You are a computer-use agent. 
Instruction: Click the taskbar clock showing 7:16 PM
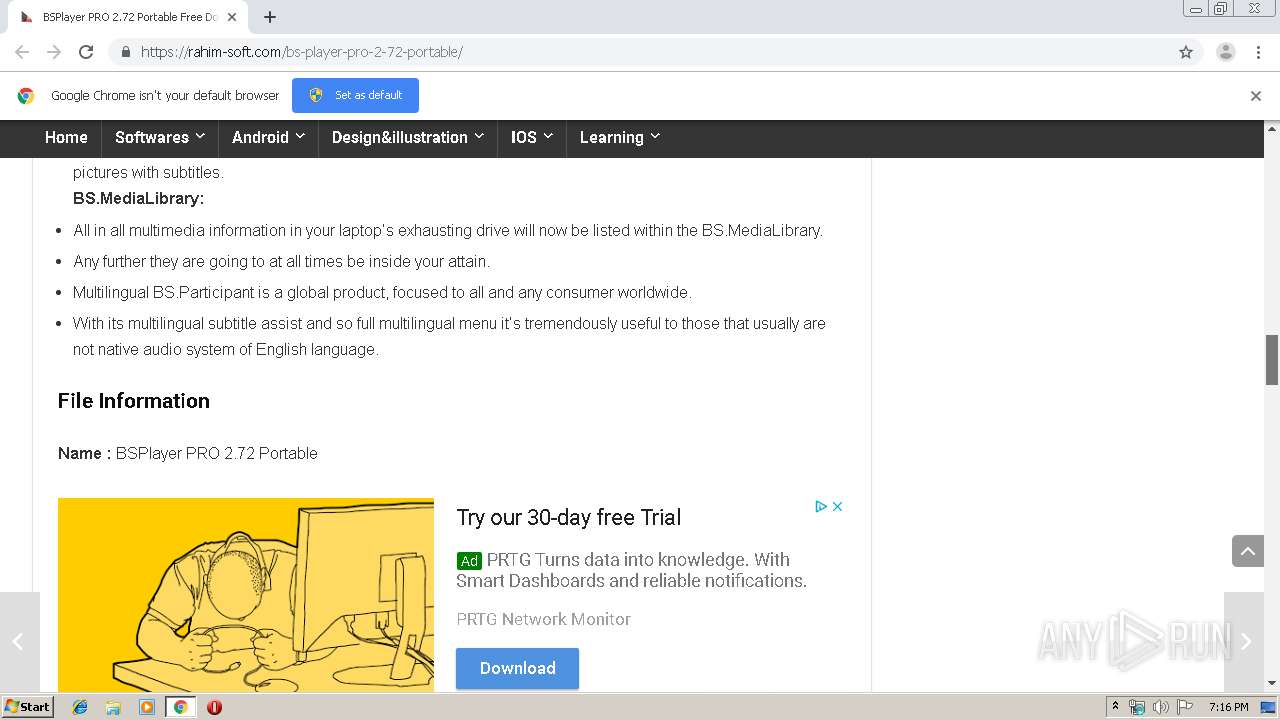[1228, 707]
